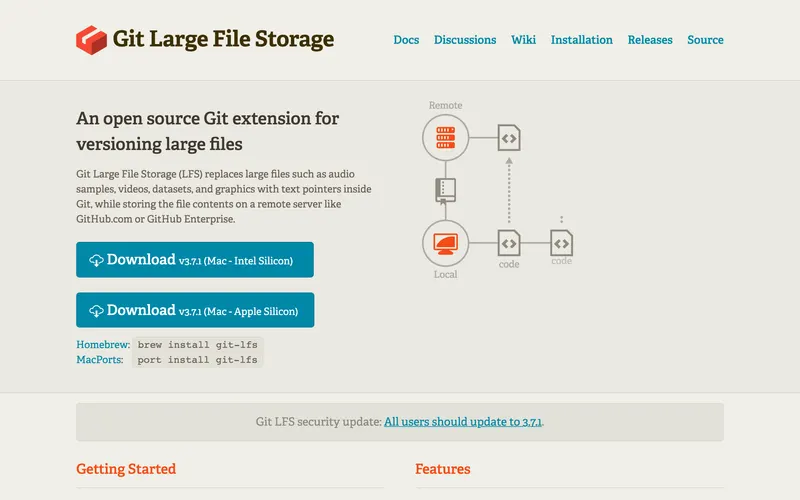Click the 'Remote' label in diagram
Viewport: 800px width, 500px height.
tap(445, 105)
